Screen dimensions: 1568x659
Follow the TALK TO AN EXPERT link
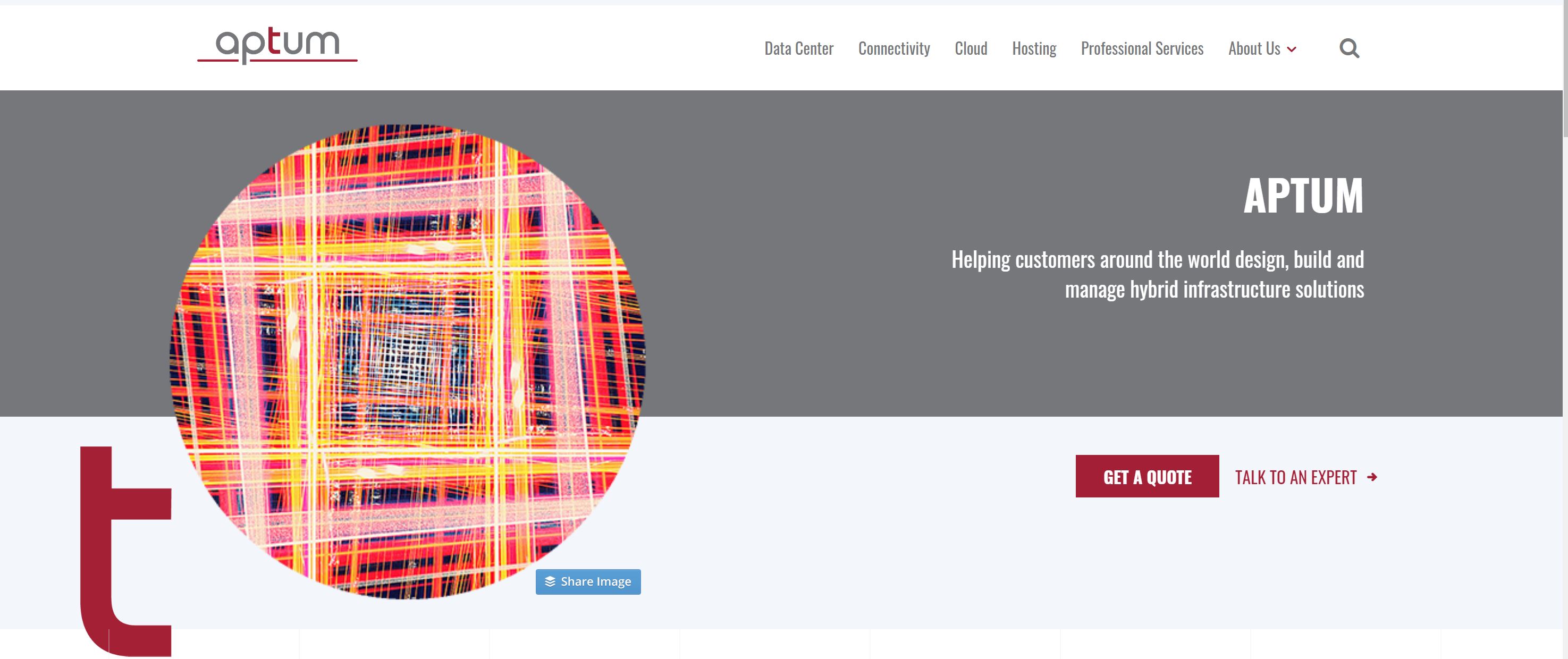1295,477
